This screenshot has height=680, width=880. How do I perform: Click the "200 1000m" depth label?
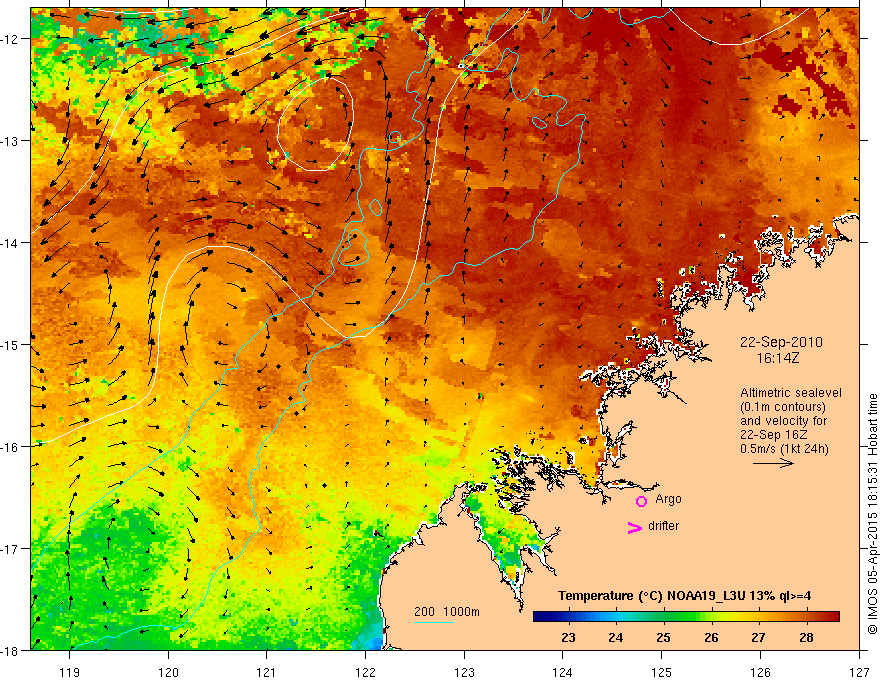447,612
